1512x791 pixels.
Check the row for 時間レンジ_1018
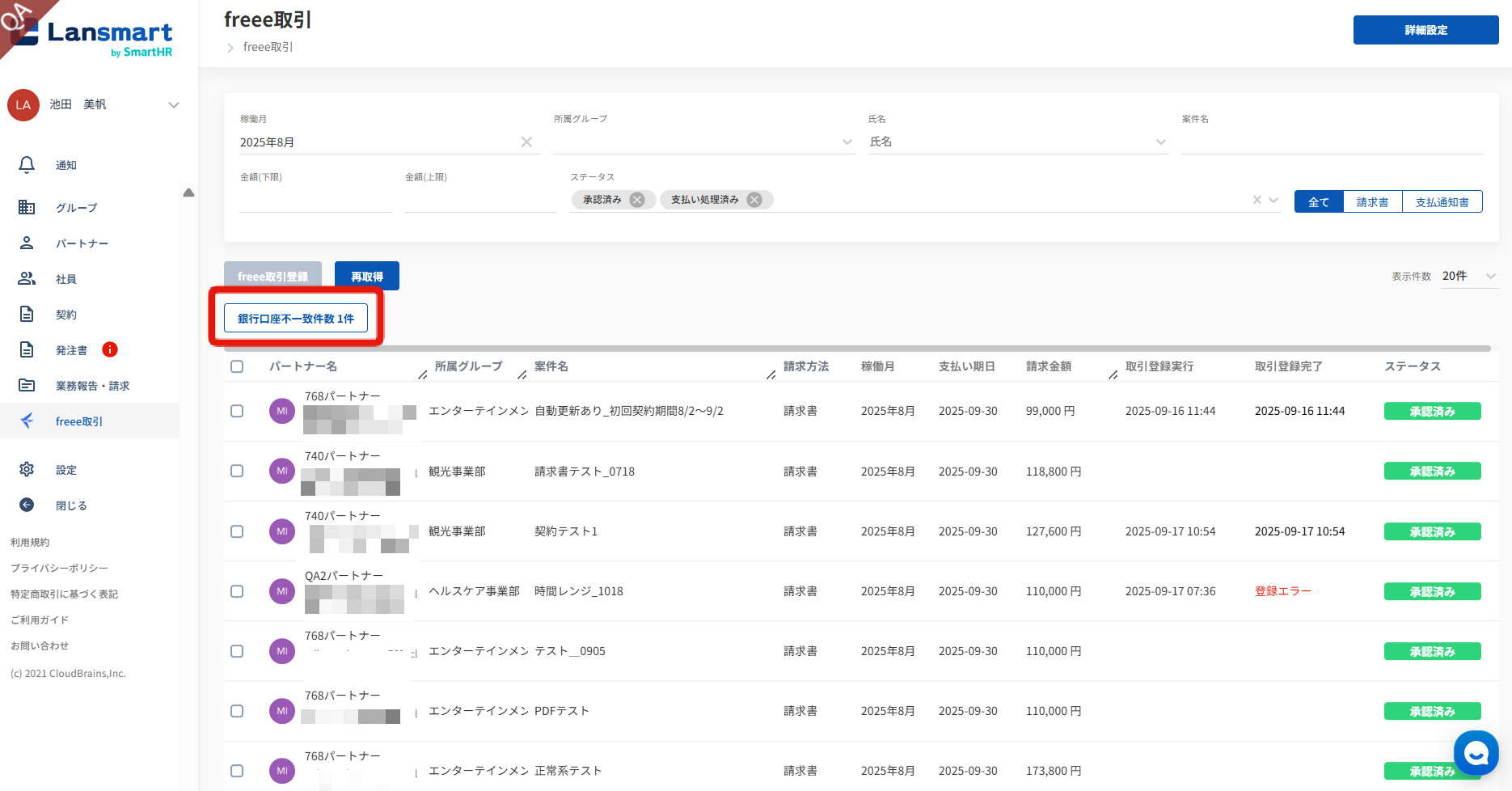pyautogui.click(x=237, y=591)
